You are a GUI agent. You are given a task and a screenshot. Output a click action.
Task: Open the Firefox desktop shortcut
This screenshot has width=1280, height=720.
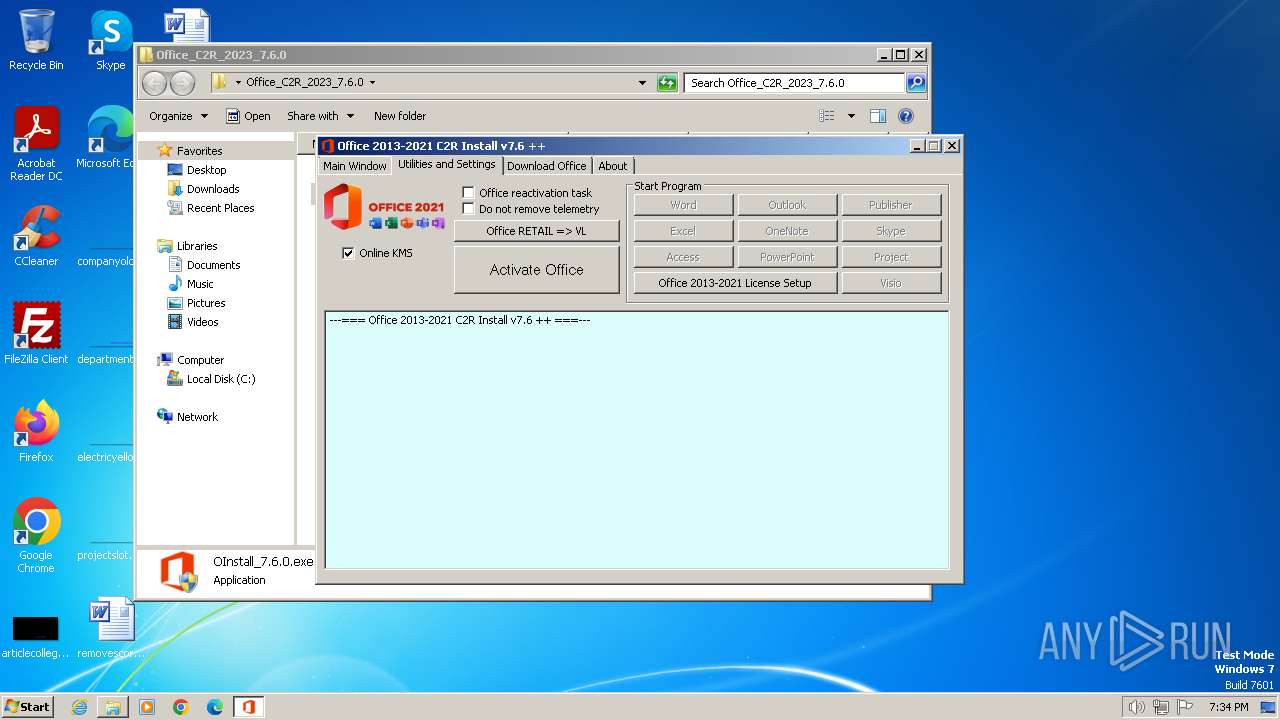point(36,431)
